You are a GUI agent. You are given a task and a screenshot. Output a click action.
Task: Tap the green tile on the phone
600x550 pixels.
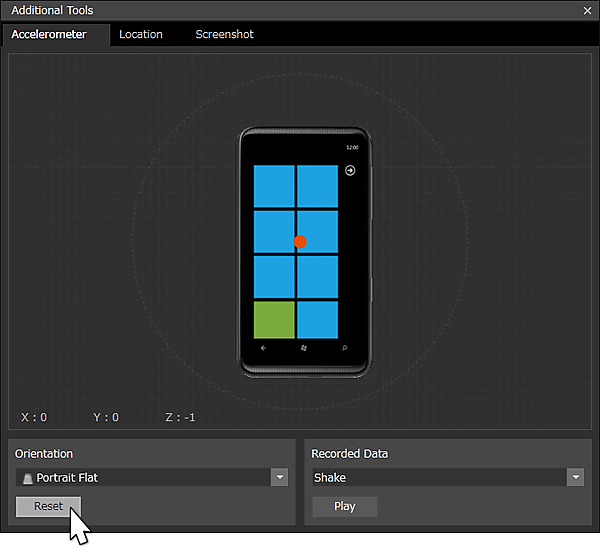[274, 319]
